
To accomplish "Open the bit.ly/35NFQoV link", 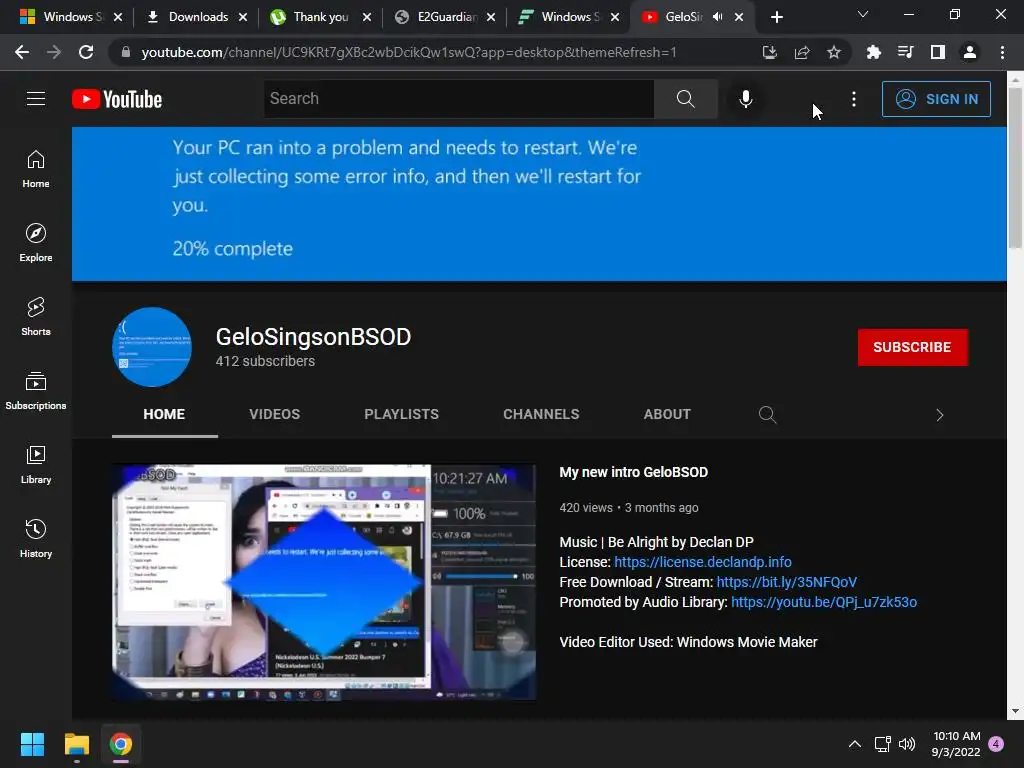I will 786,582.
